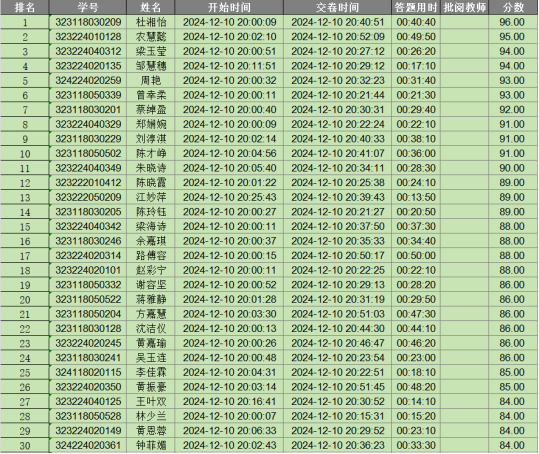This screenshot has width=539, height=454.
Task: Select submit time 2024-12-10 20:15:31 cell
Action: point(338,416)
